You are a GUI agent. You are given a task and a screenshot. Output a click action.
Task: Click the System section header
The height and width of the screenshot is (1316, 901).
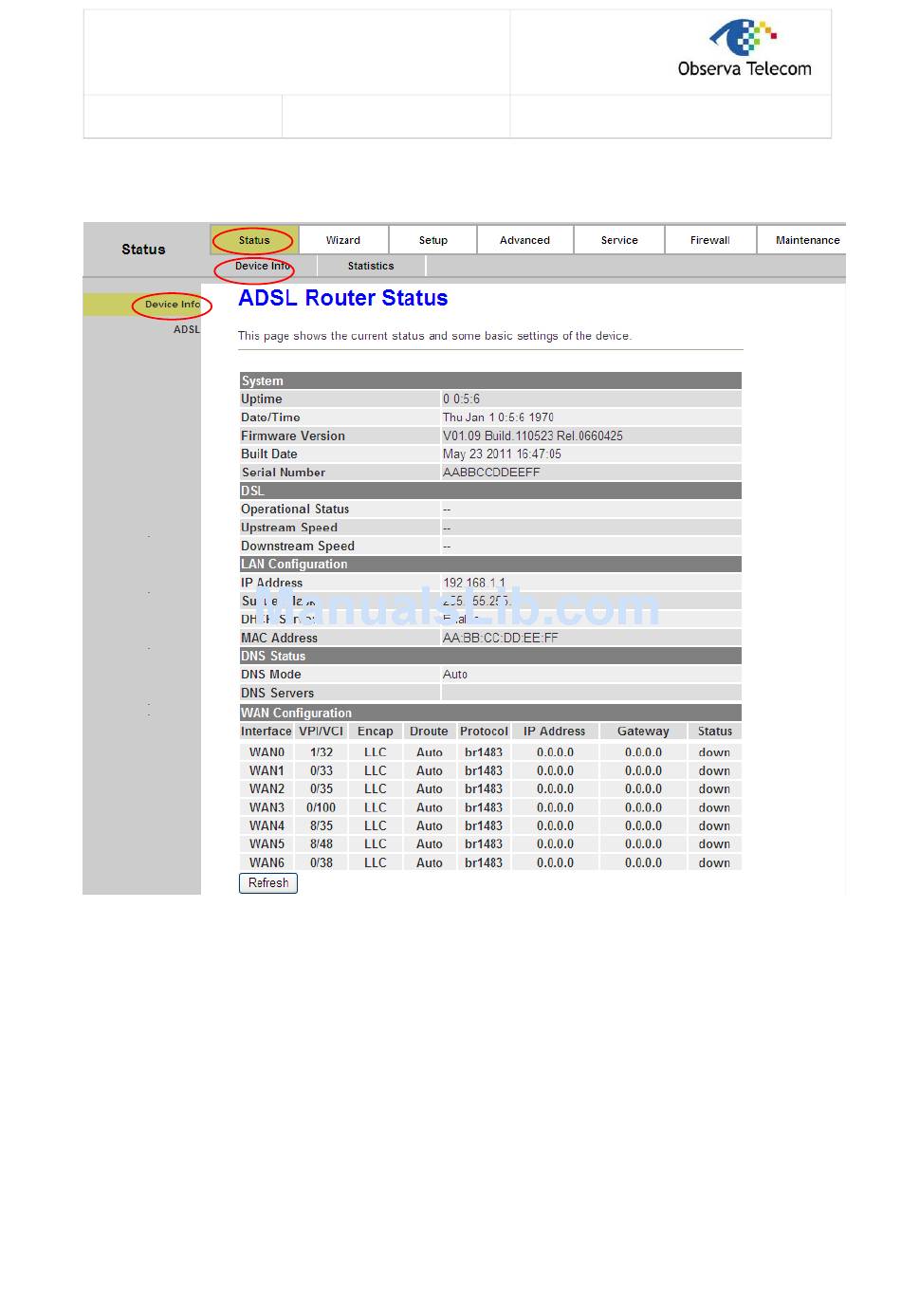(490, 380)
